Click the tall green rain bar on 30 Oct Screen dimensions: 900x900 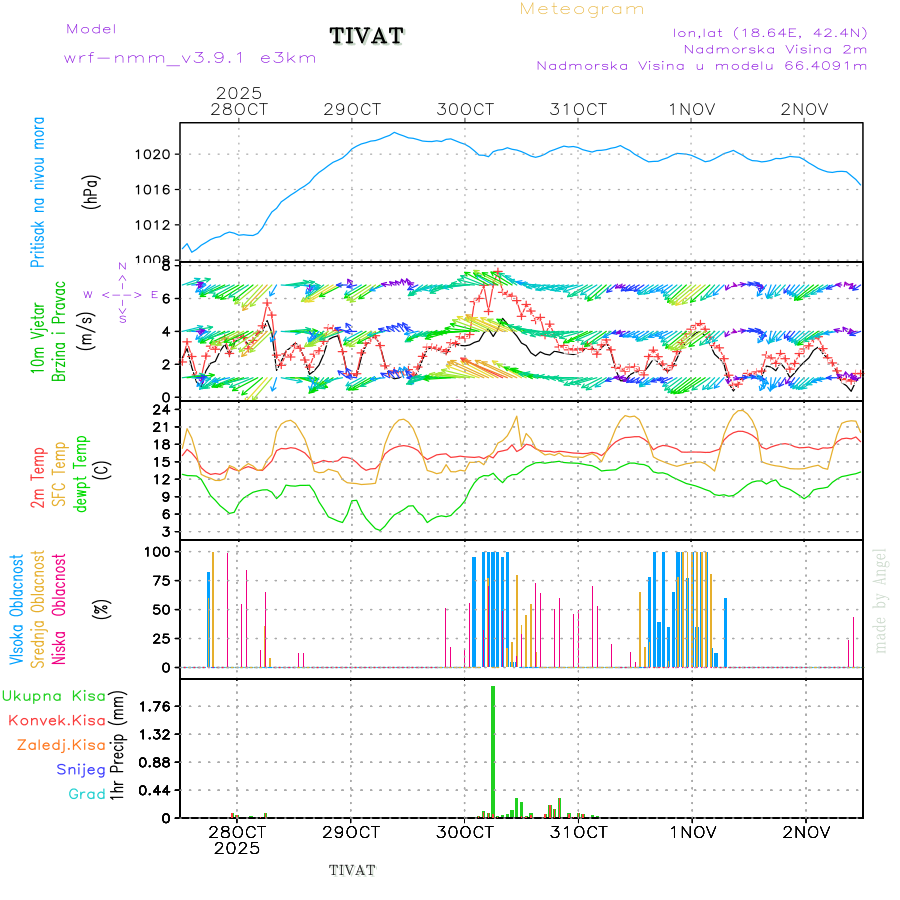coord(493,750)
